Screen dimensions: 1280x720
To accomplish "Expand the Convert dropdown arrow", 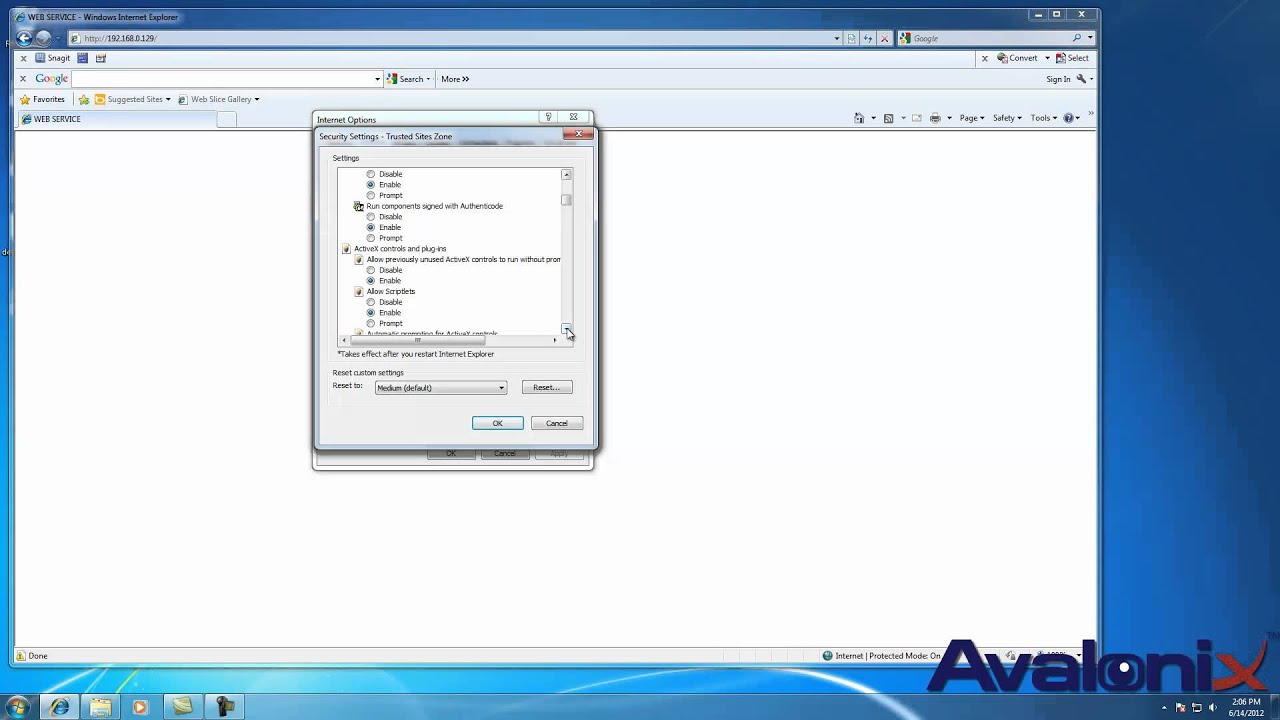I will pyautogui.click(x=1047, y=58).
